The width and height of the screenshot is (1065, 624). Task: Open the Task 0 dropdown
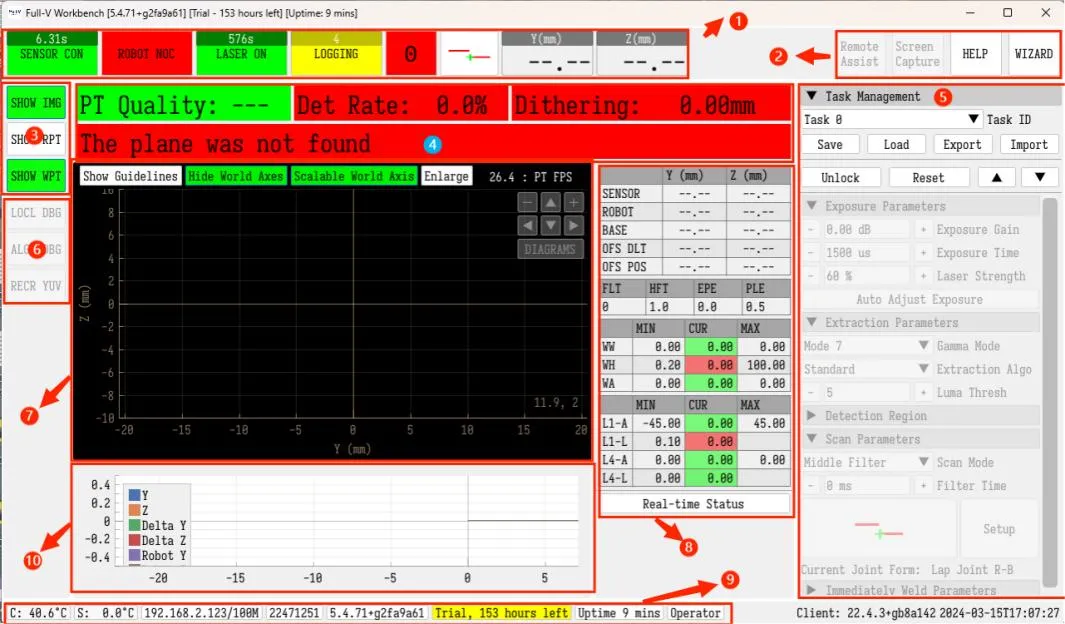892,119
